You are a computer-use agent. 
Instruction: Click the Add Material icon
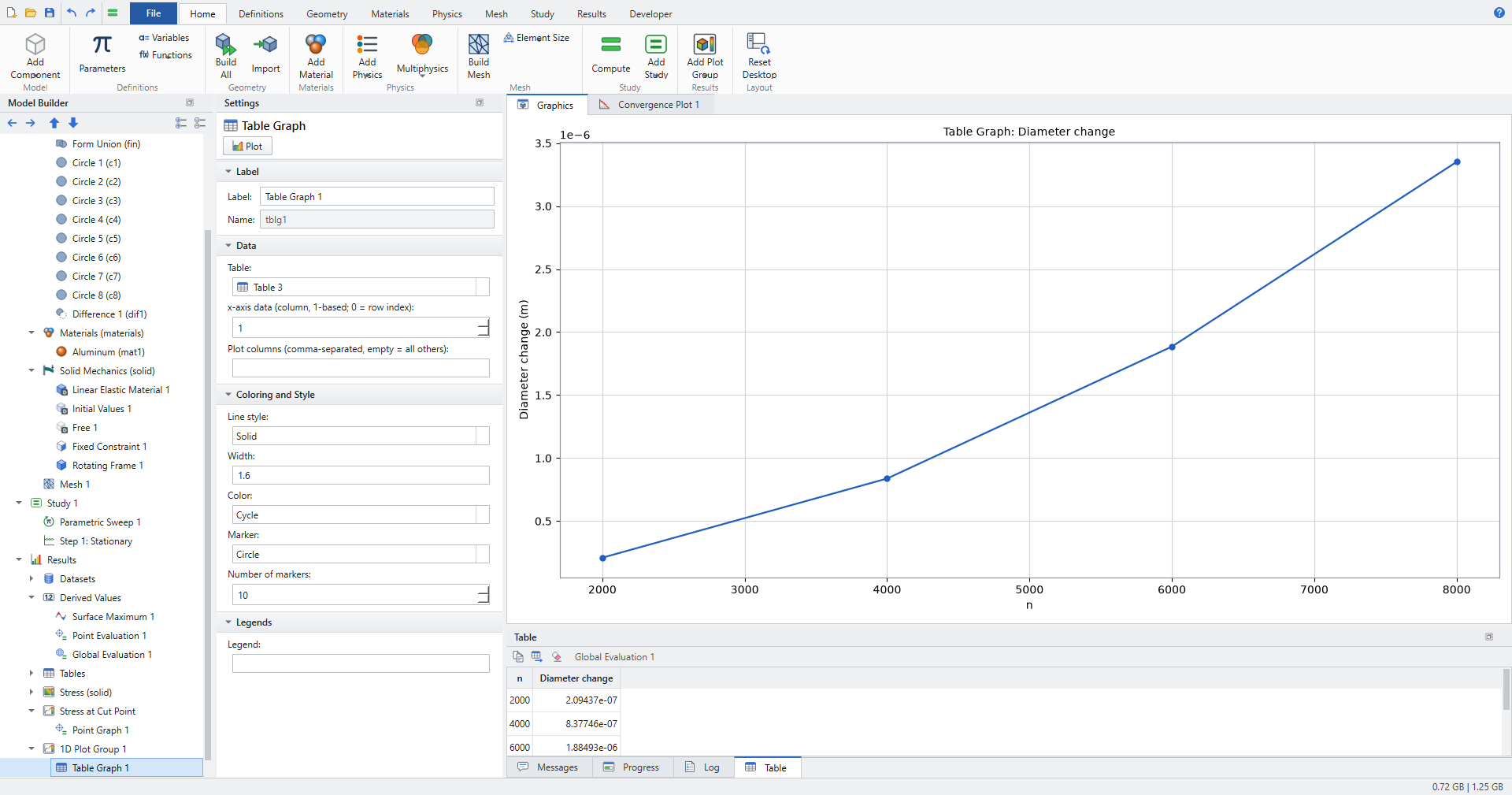coord(316,44)
